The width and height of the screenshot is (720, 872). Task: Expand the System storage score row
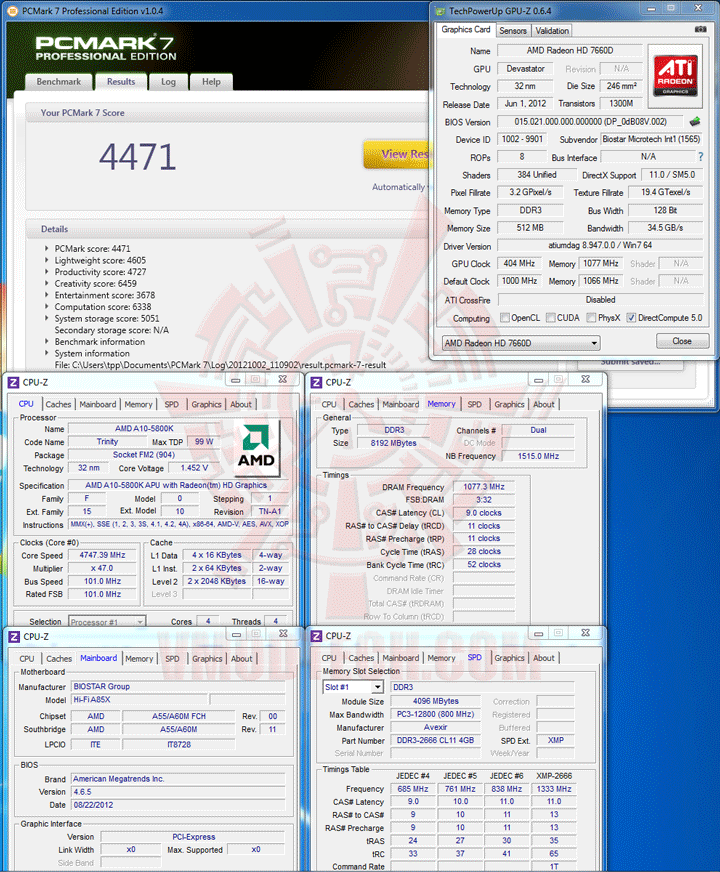pos(47,319)
